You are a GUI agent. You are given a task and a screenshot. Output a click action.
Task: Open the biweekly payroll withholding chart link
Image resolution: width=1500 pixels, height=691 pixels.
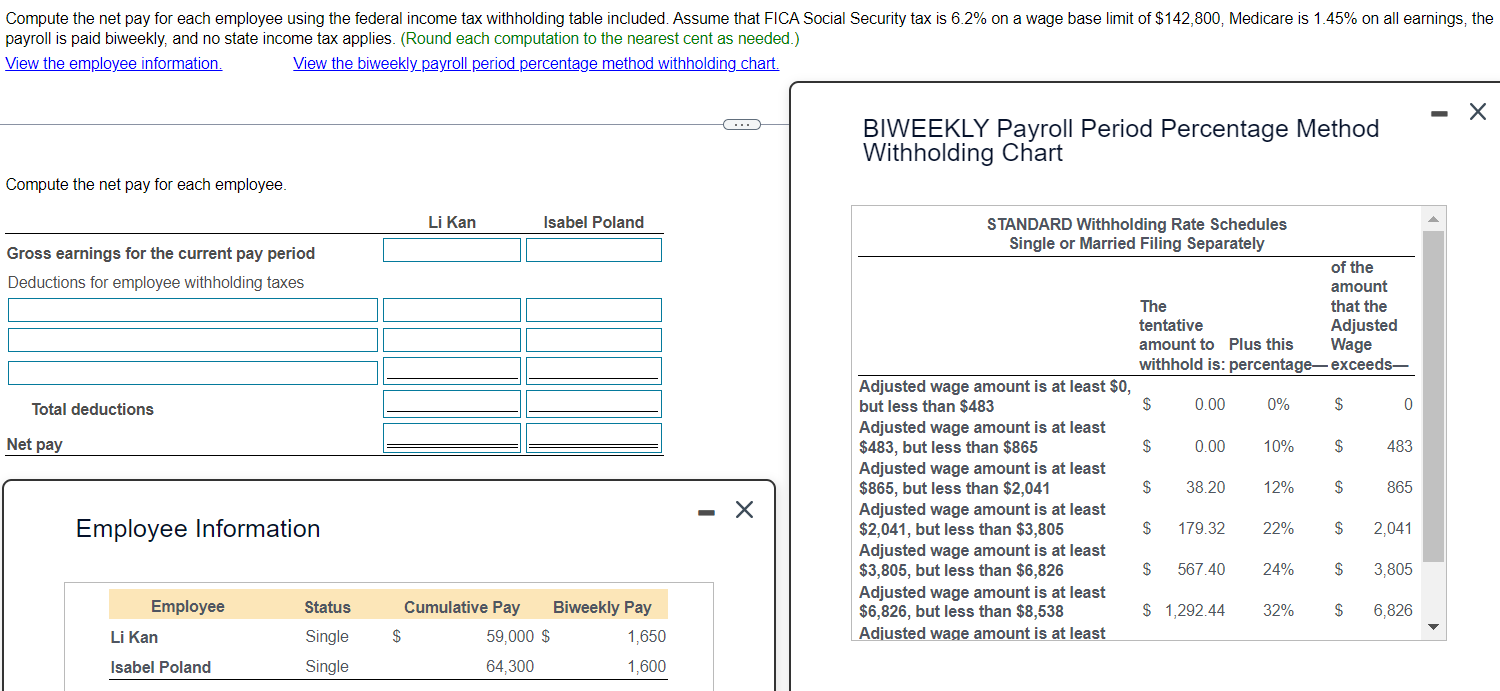pos(536,63)
